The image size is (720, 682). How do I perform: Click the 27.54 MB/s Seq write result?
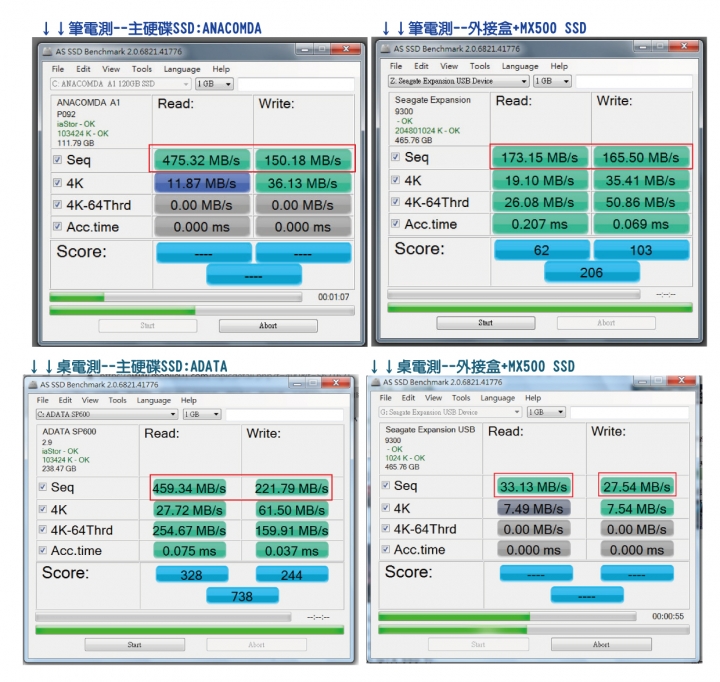coord(637,486)
